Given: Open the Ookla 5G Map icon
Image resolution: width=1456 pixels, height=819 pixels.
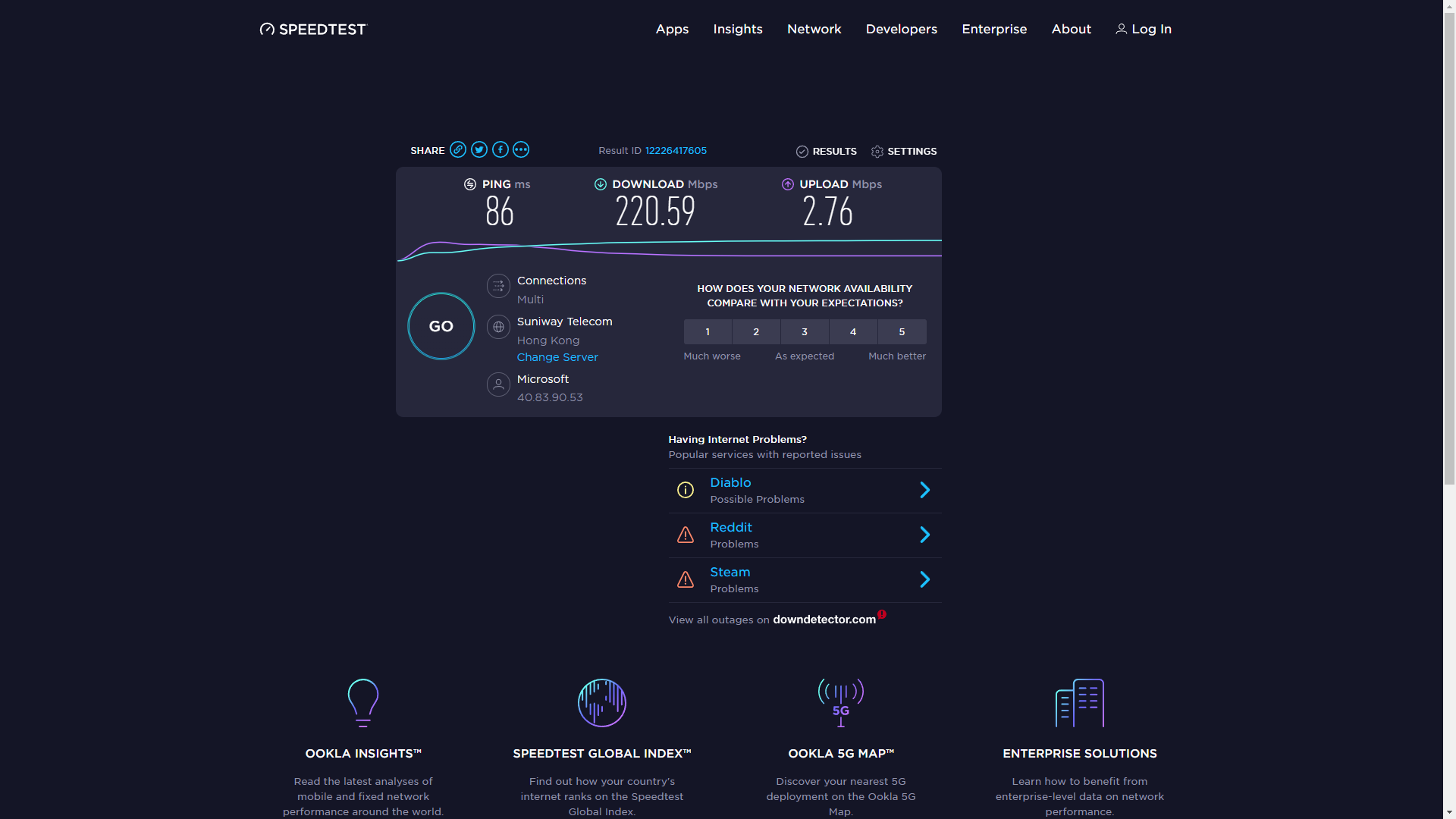Looking at the screenshot, I should click(840, 702).
